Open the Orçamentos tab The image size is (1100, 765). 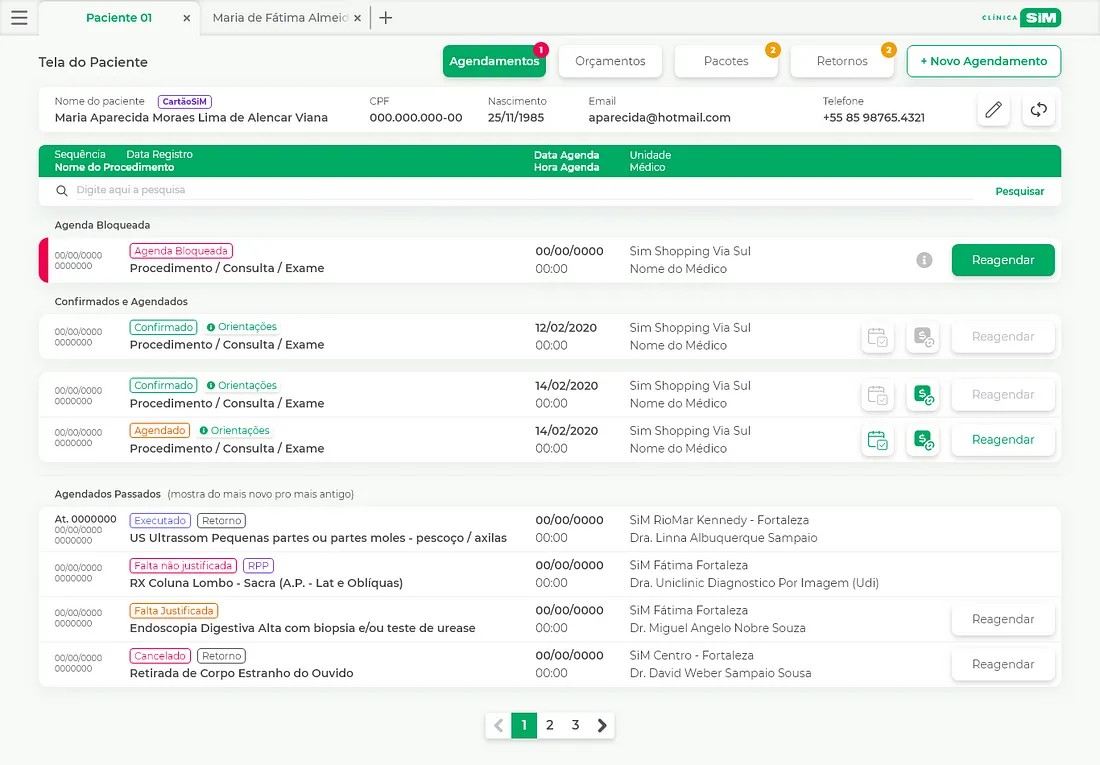610,61
